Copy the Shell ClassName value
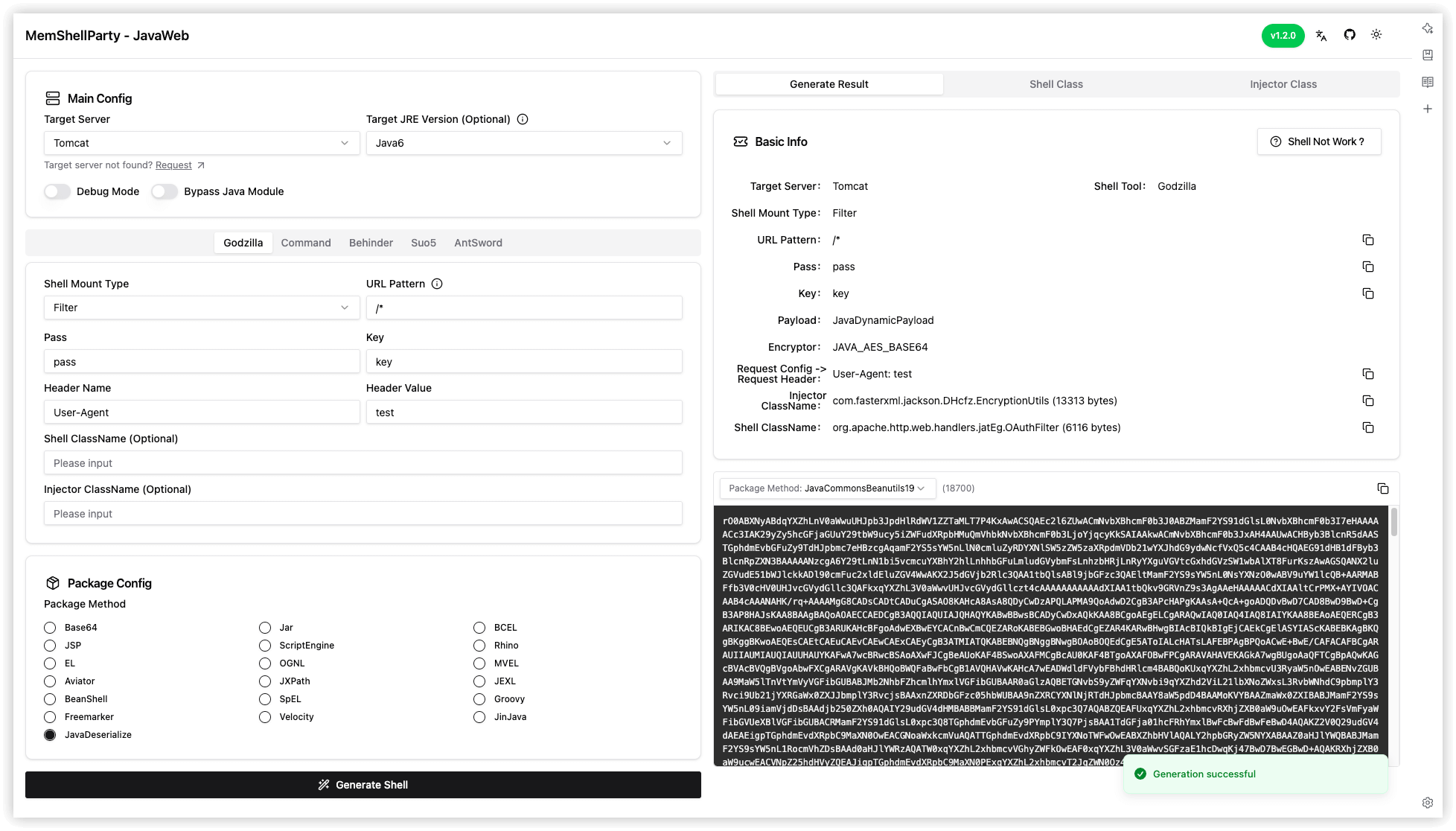Screen dimensions: 1456x831 [1368, 427]
